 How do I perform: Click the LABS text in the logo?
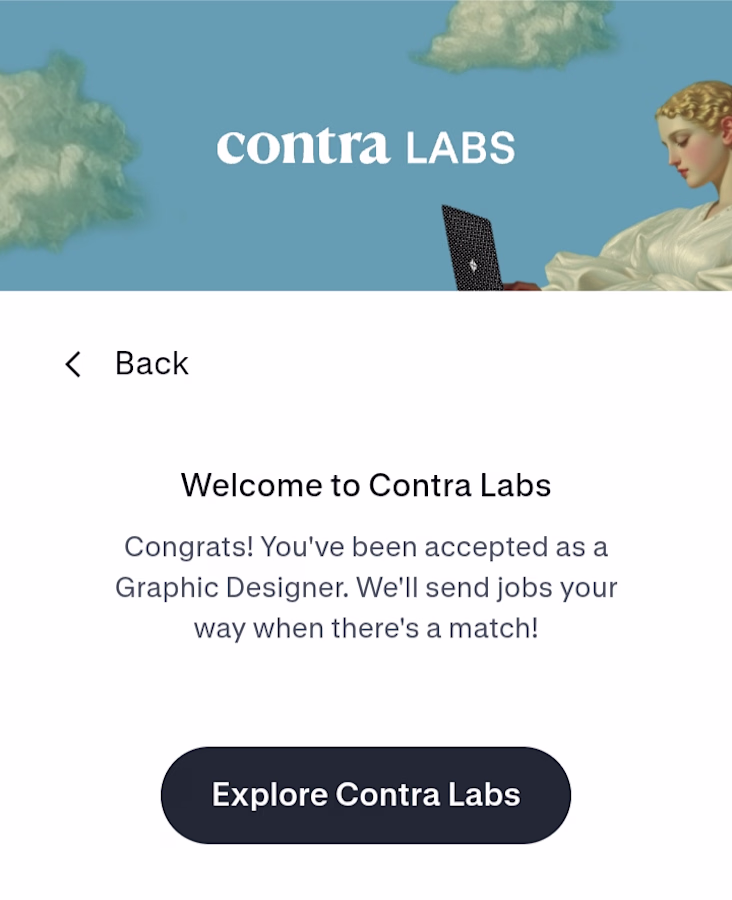[x=460, y=148]
